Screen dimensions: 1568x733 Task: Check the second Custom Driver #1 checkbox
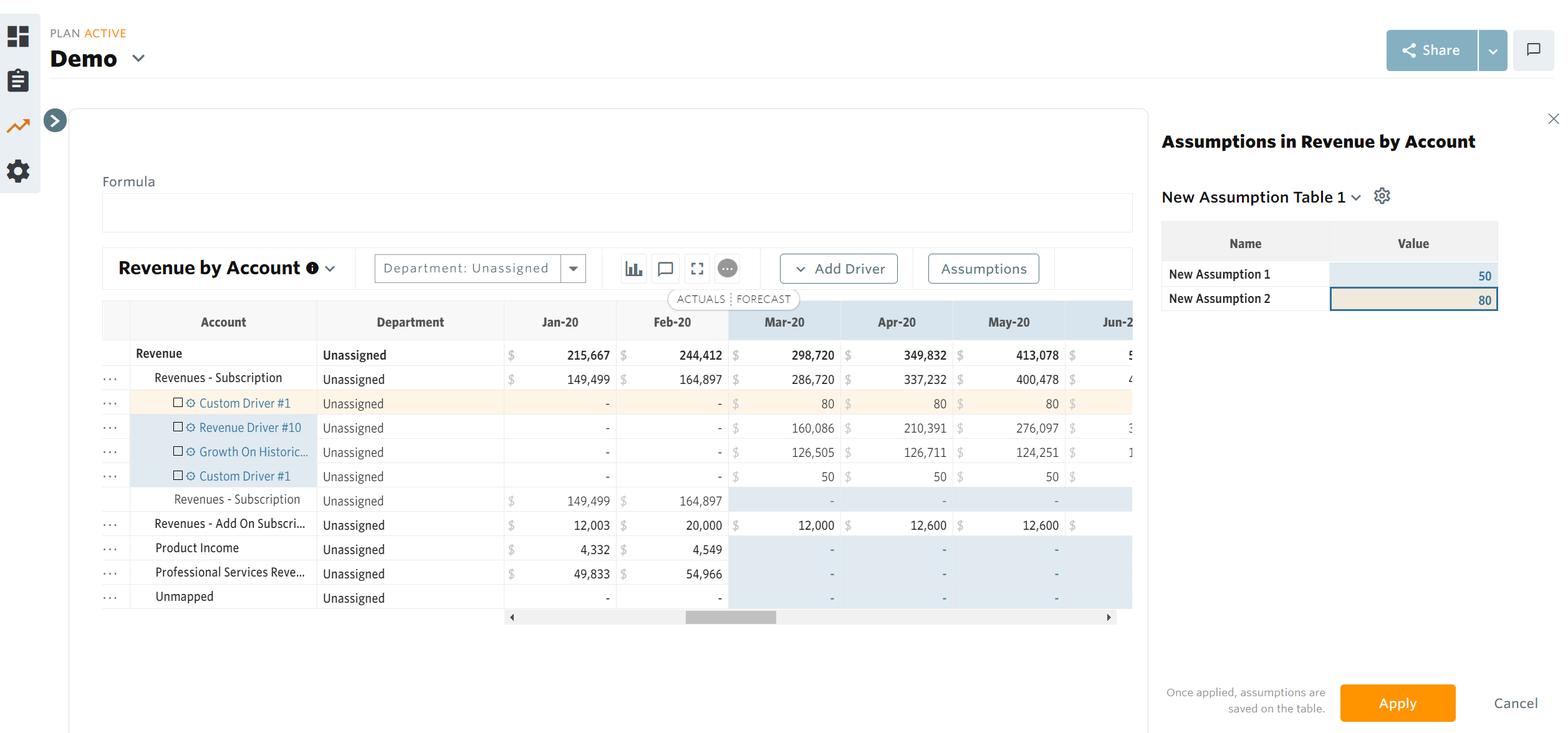pyautogui.click(x=178, y=476)
